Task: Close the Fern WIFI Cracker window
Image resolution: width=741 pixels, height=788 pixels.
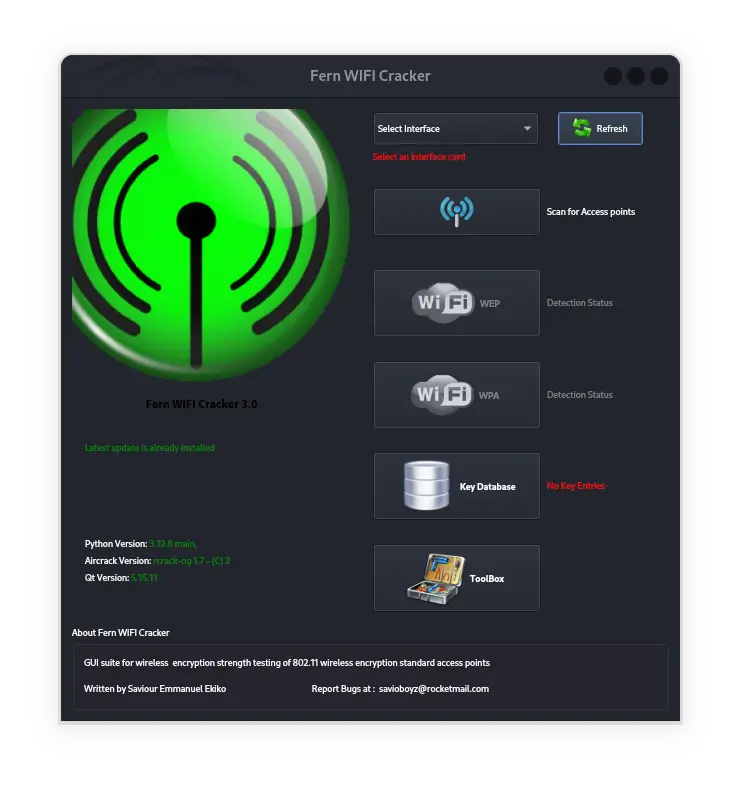Action: pos(659,76)
